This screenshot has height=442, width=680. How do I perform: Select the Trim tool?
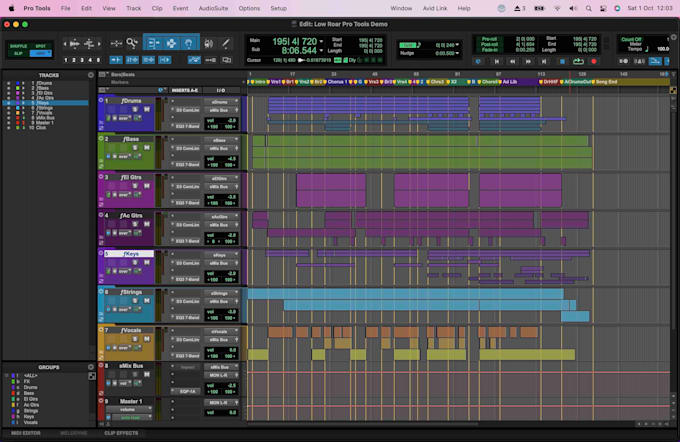[x=154, y=43]
